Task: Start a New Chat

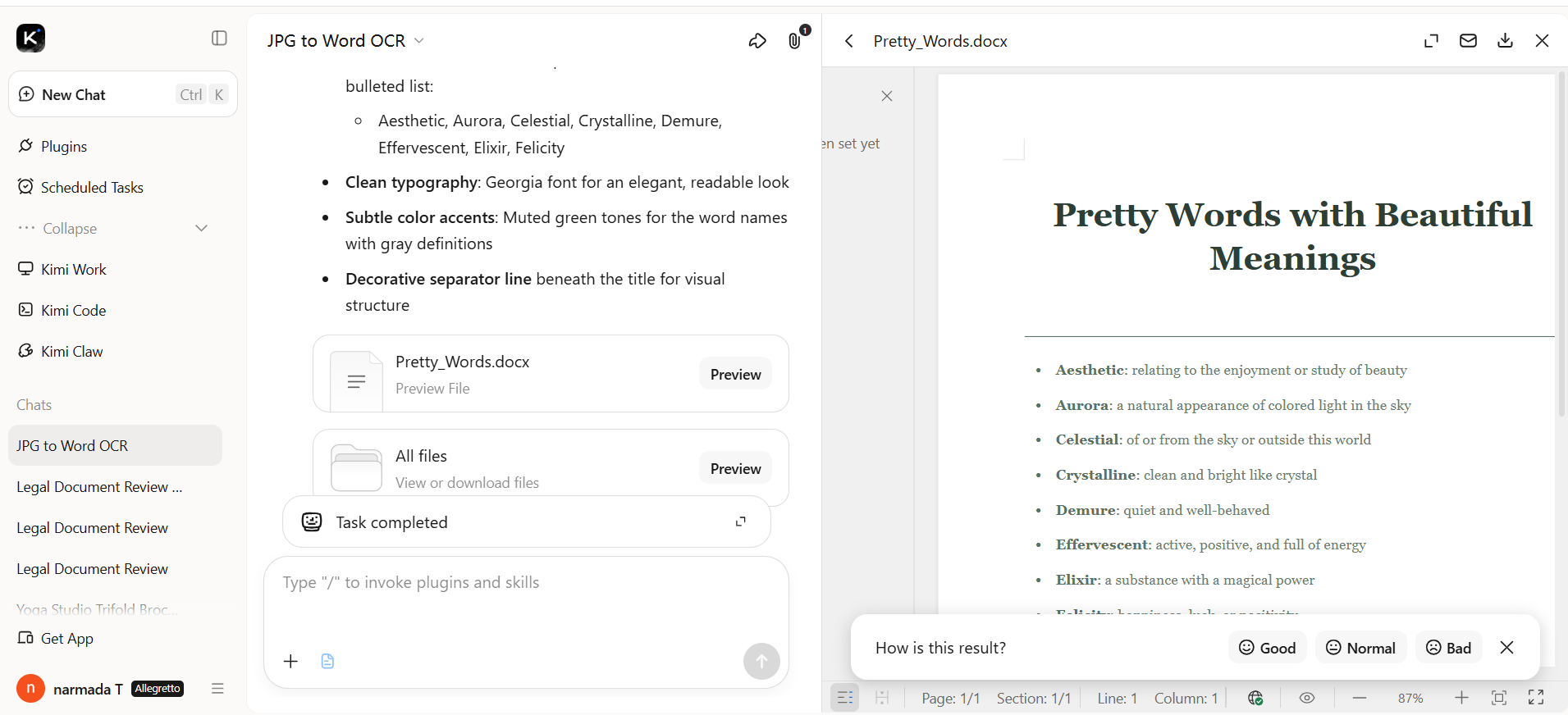Action: coord(123,94)
